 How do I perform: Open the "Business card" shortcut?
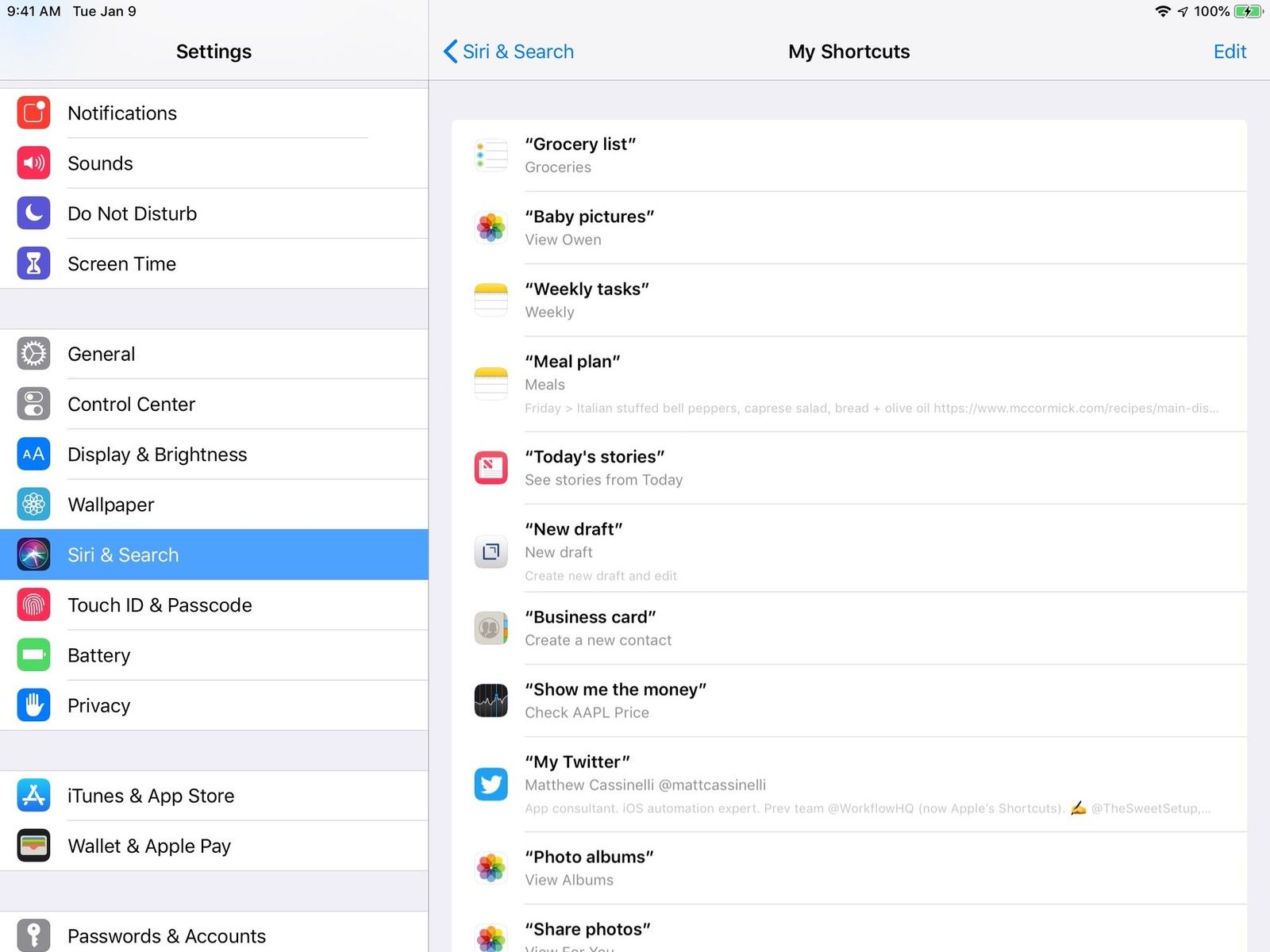point(849,628)
